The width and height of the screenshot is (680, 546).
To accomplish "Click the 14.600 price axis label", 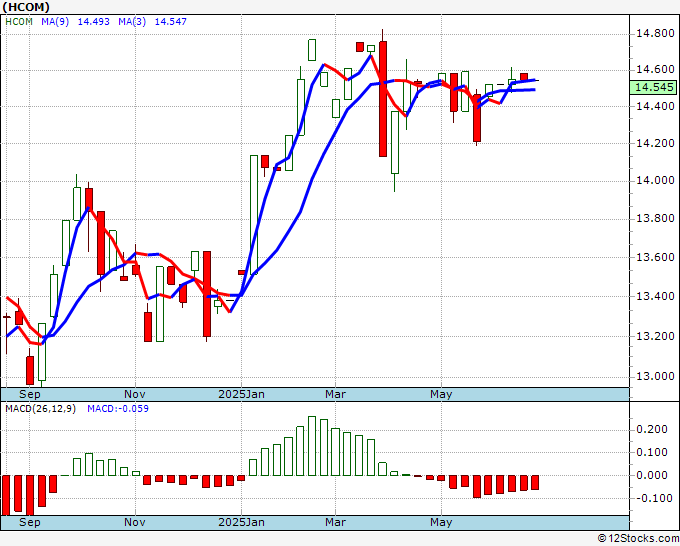I will tap(655, 69).
